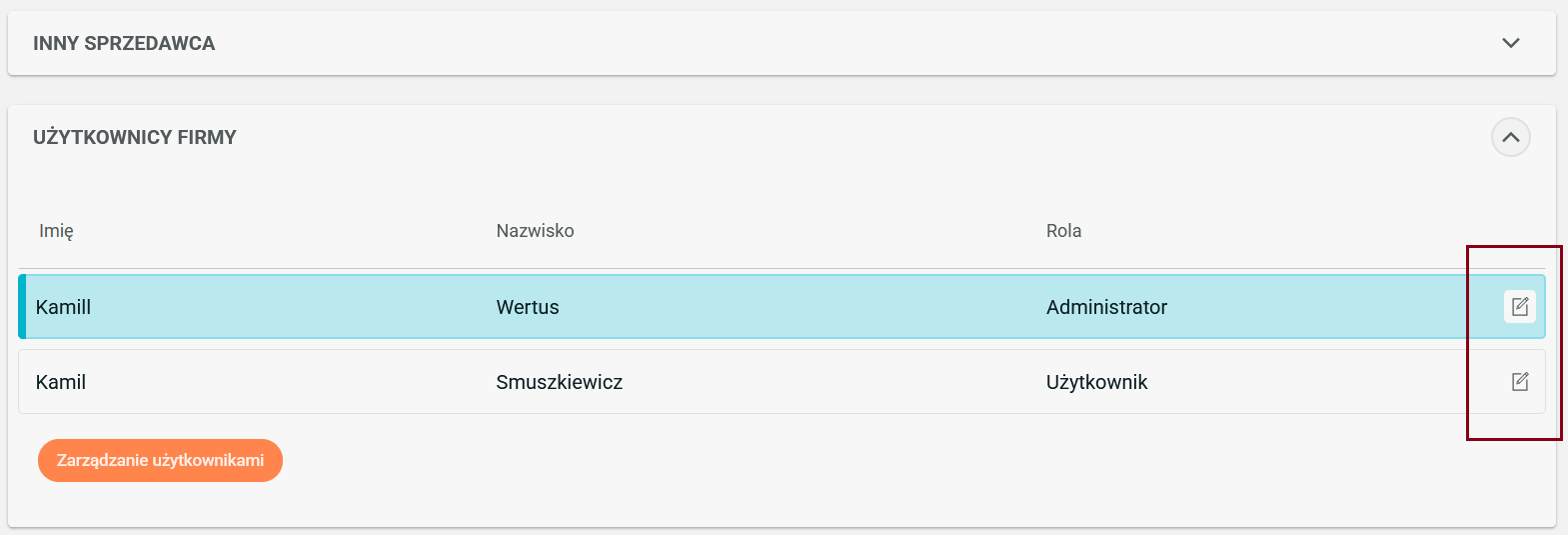Viewport: 1568px width, 535px height.
Task: Edit the Kamil Smuszkiewicz user entry
Action: tap(1519, 382)
